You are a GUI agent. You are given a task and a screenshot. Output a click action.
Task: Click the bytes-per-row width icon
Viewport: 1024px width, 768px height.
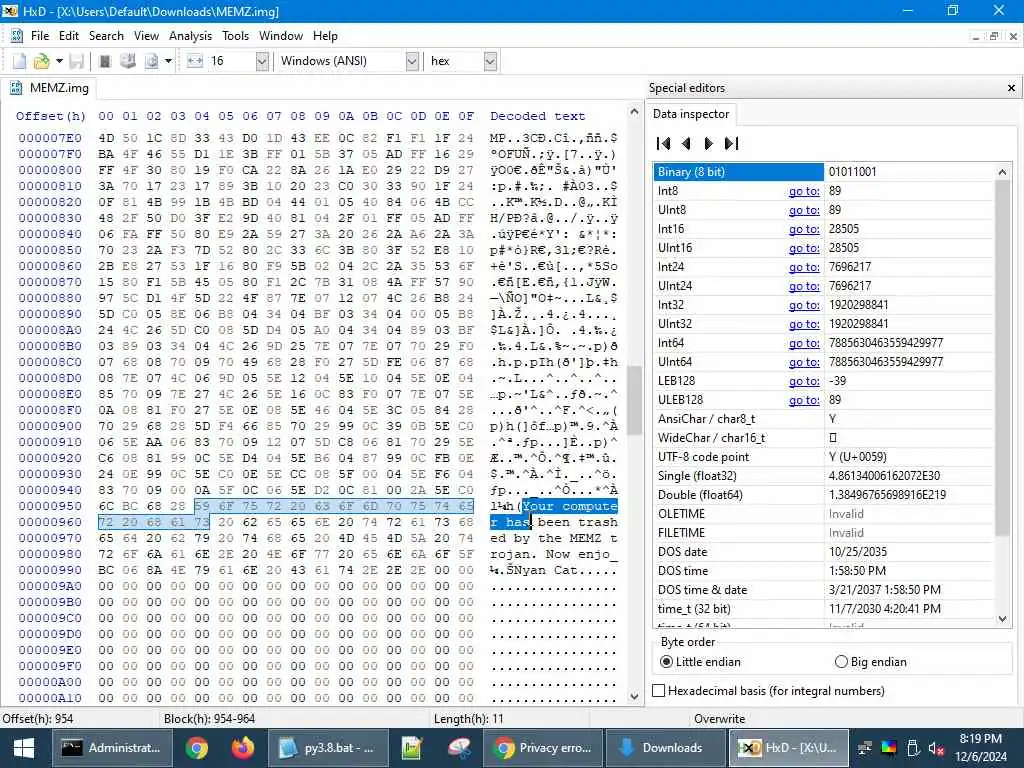point(195,61)
